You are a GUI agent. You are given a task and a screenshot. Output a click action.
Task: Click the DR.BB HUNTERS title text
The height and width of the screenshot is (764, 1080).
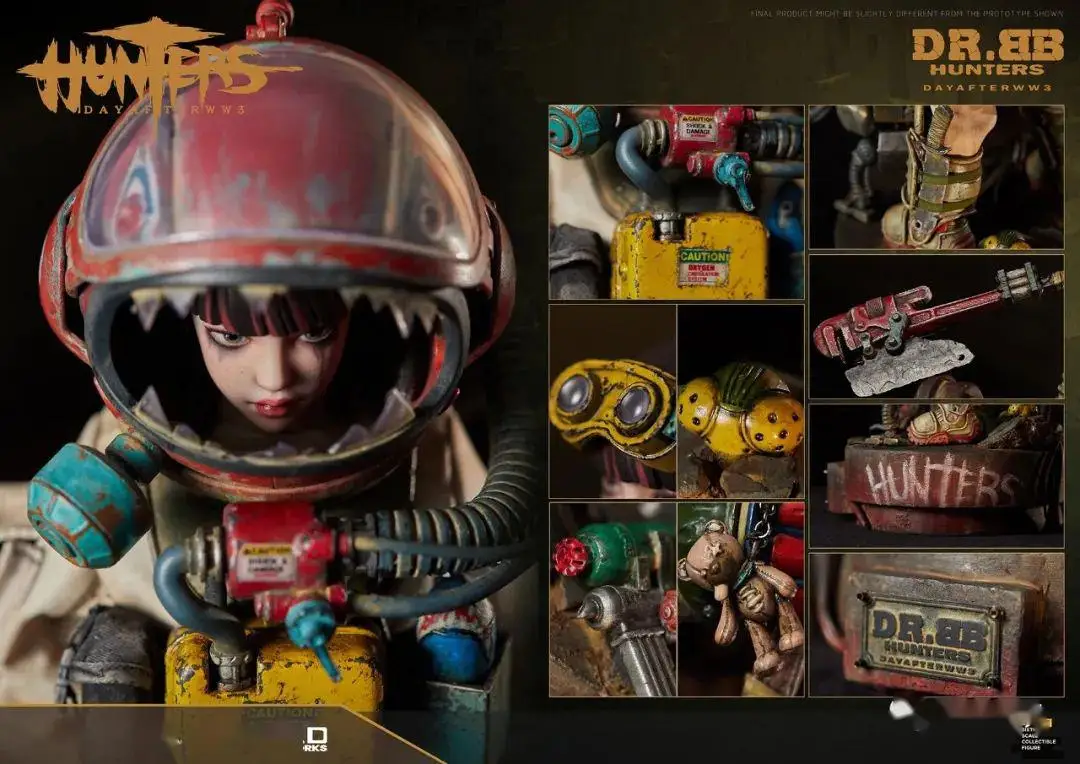coord(988,61)
